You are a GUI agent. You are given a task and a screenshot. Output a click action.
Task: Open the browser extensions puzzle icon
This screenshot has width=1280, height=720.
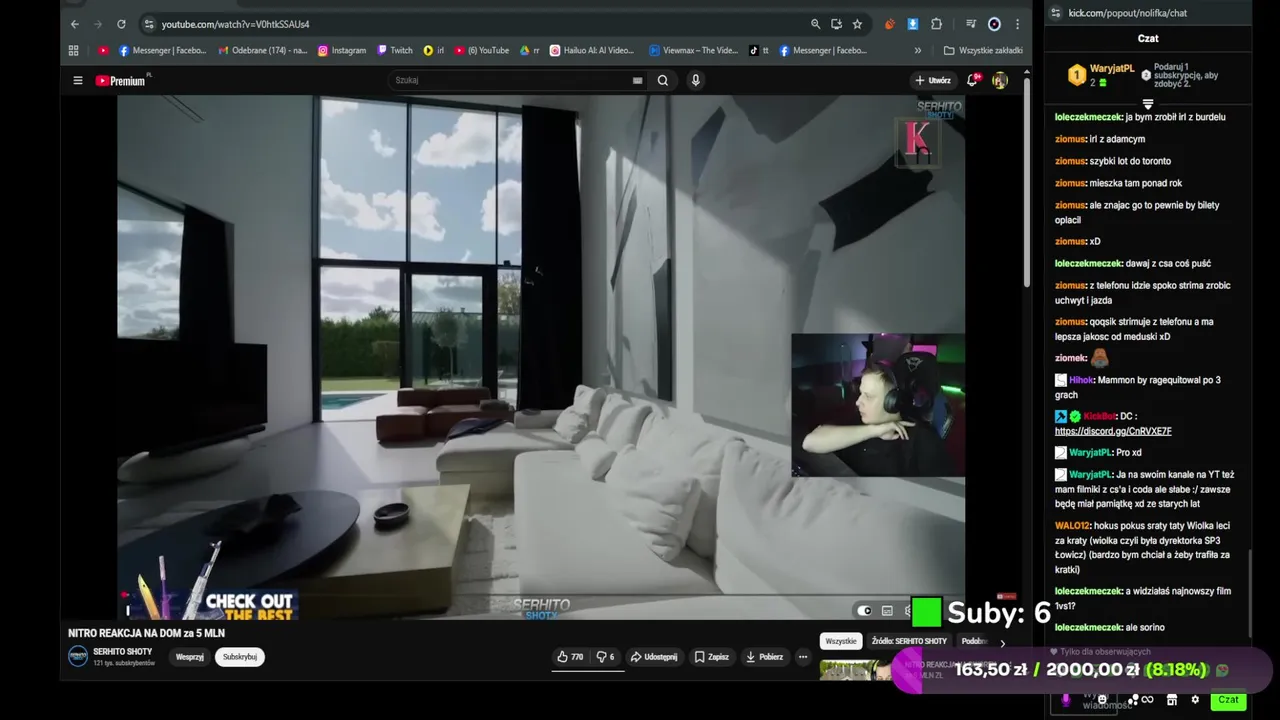(x=936, y=24)
